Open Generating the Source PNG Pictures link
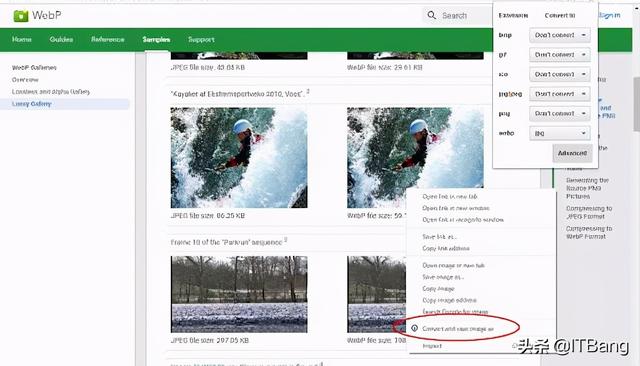Screen dimensions: 640x366 (587, 188)
